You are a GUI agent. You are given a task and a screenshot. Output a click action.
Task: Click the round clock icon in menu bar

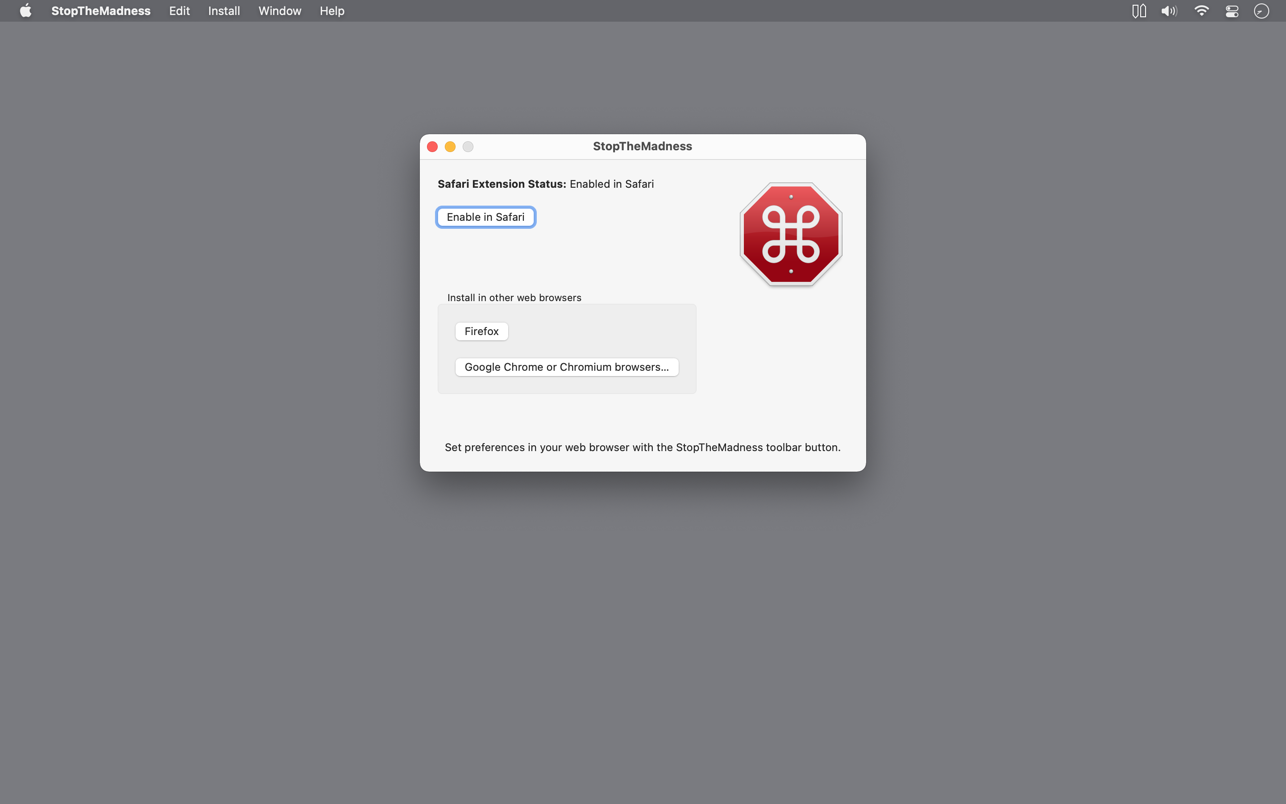1261,11
